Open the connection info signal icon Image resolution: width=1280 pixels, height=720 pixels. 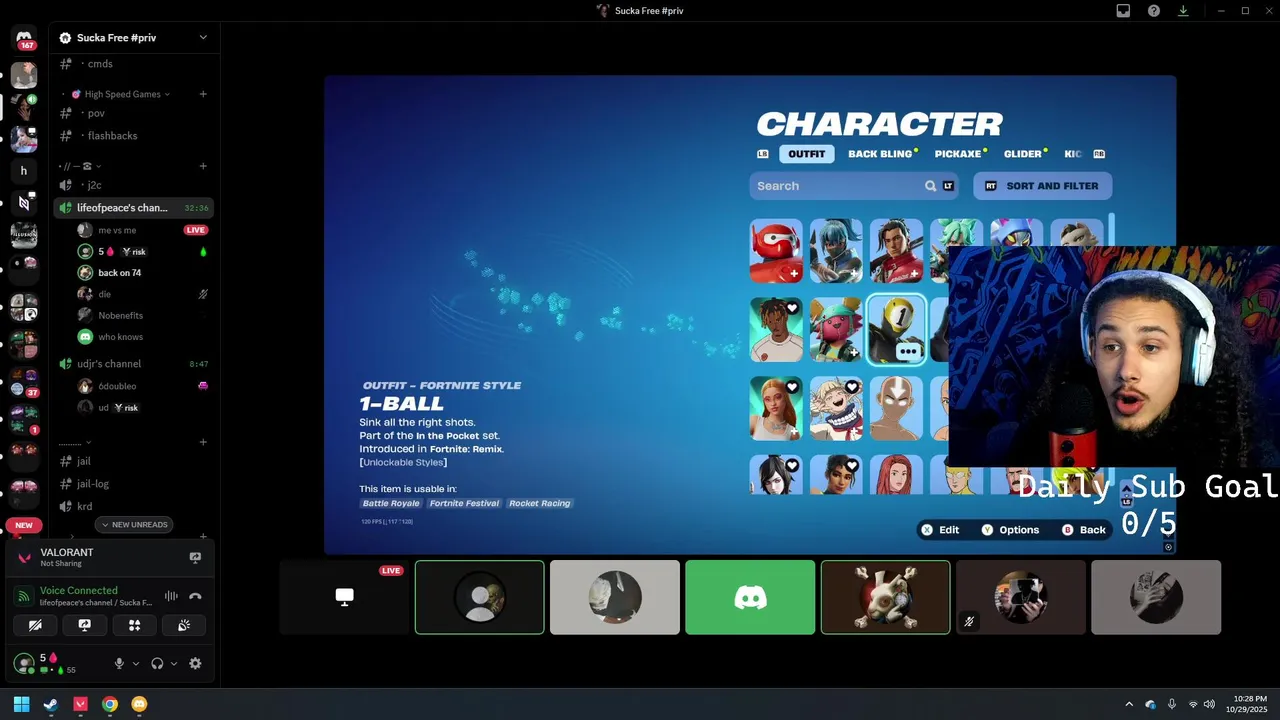[24, 596]
